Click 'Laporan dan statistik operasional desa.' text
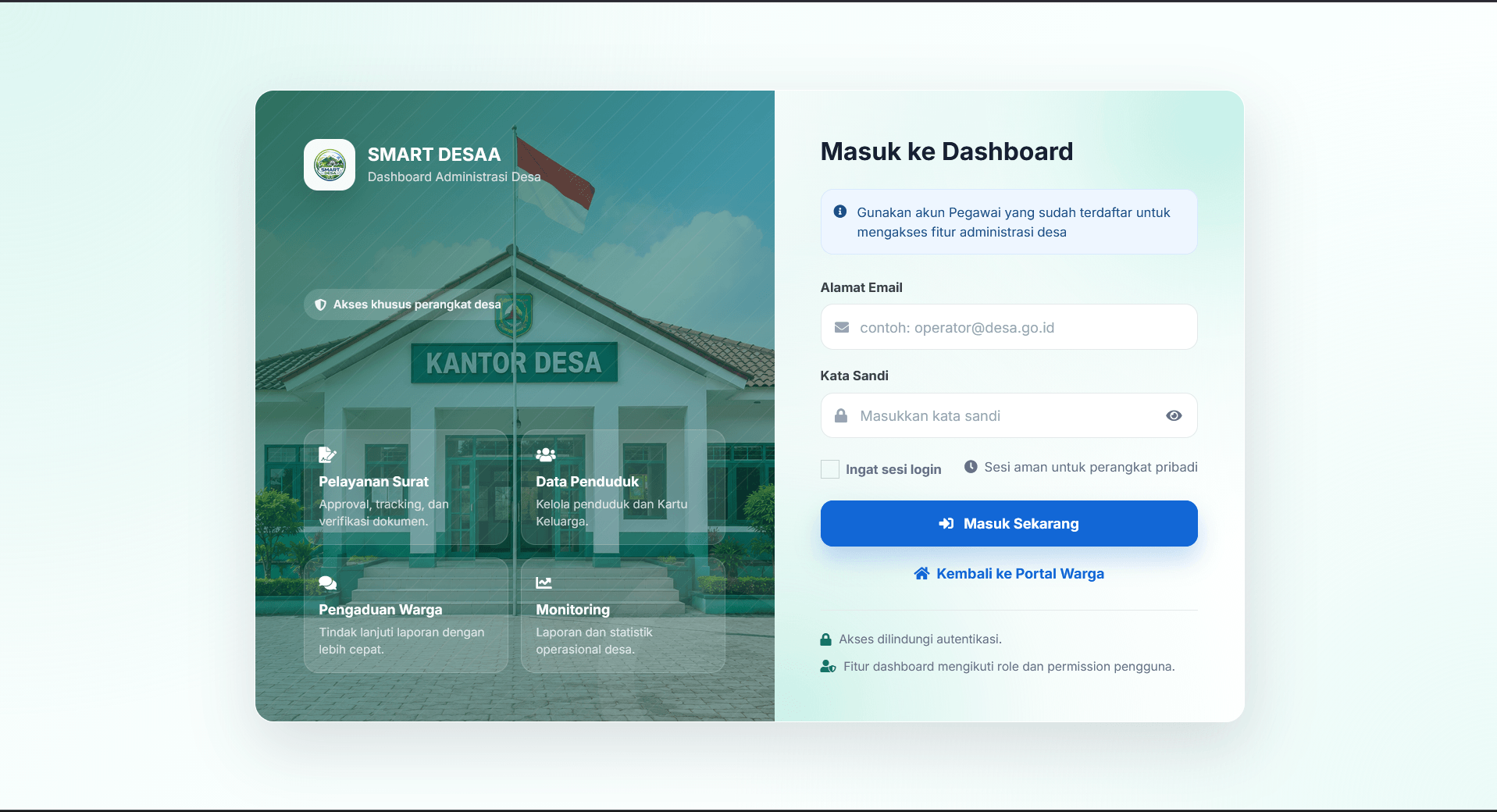1497x812 pixels. click(x=594, y=641)
